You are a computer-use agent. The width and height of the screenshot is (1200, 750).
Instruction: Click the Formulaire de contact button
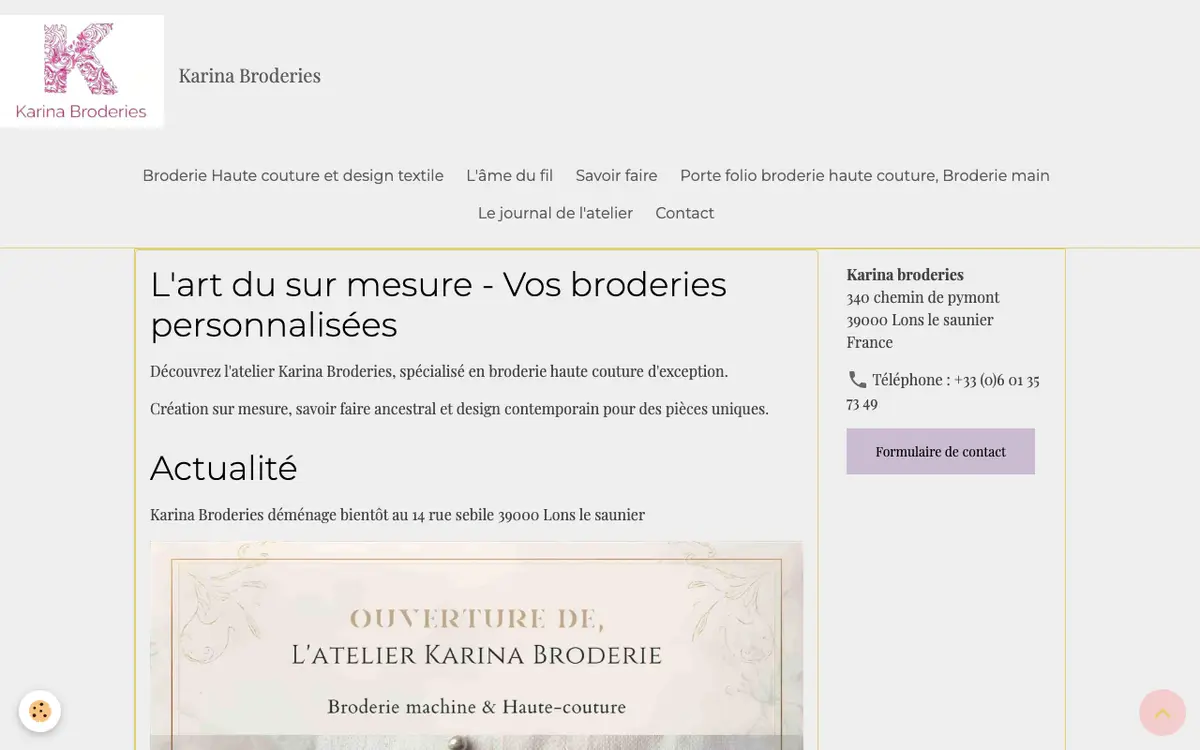(x=940, y=451)
